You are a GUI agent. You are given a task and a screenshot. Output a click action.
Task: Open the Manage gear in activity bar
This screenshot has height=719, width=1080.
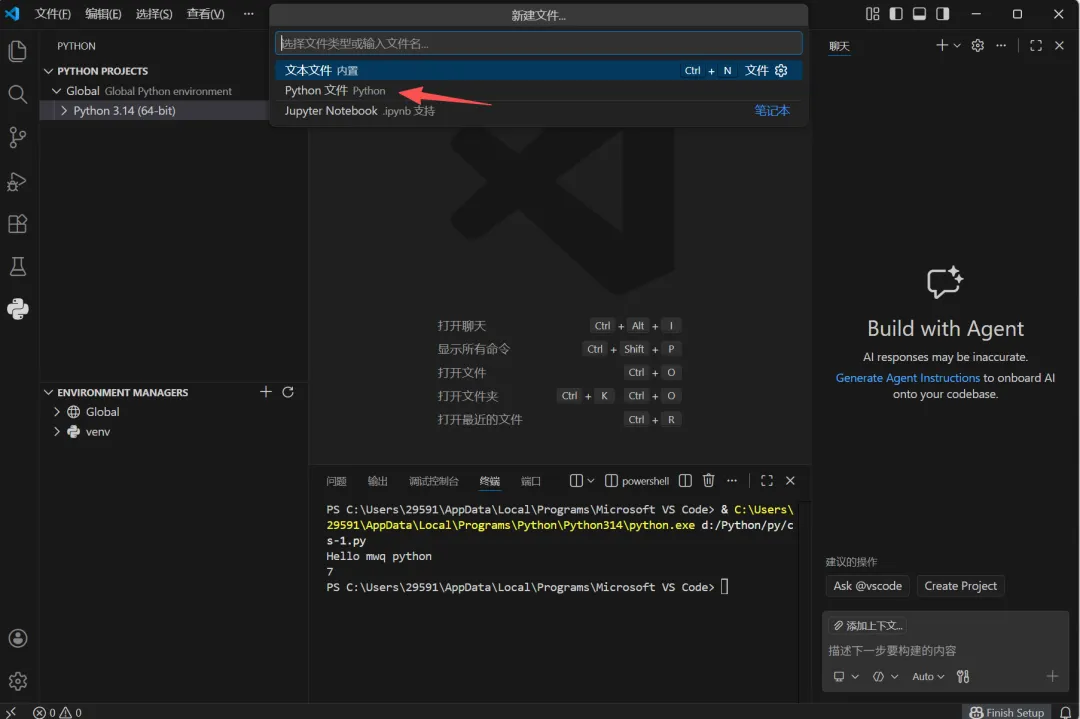point(18,681)
